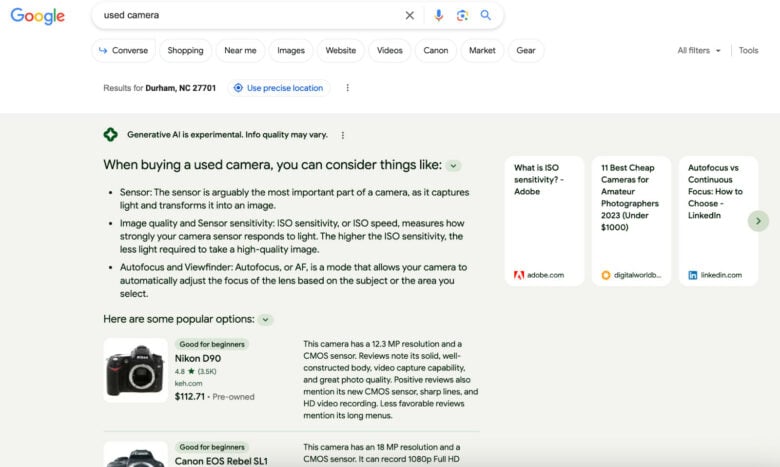Clear the search box with the X icon
The image size is (780, 467).
point(409,15)
